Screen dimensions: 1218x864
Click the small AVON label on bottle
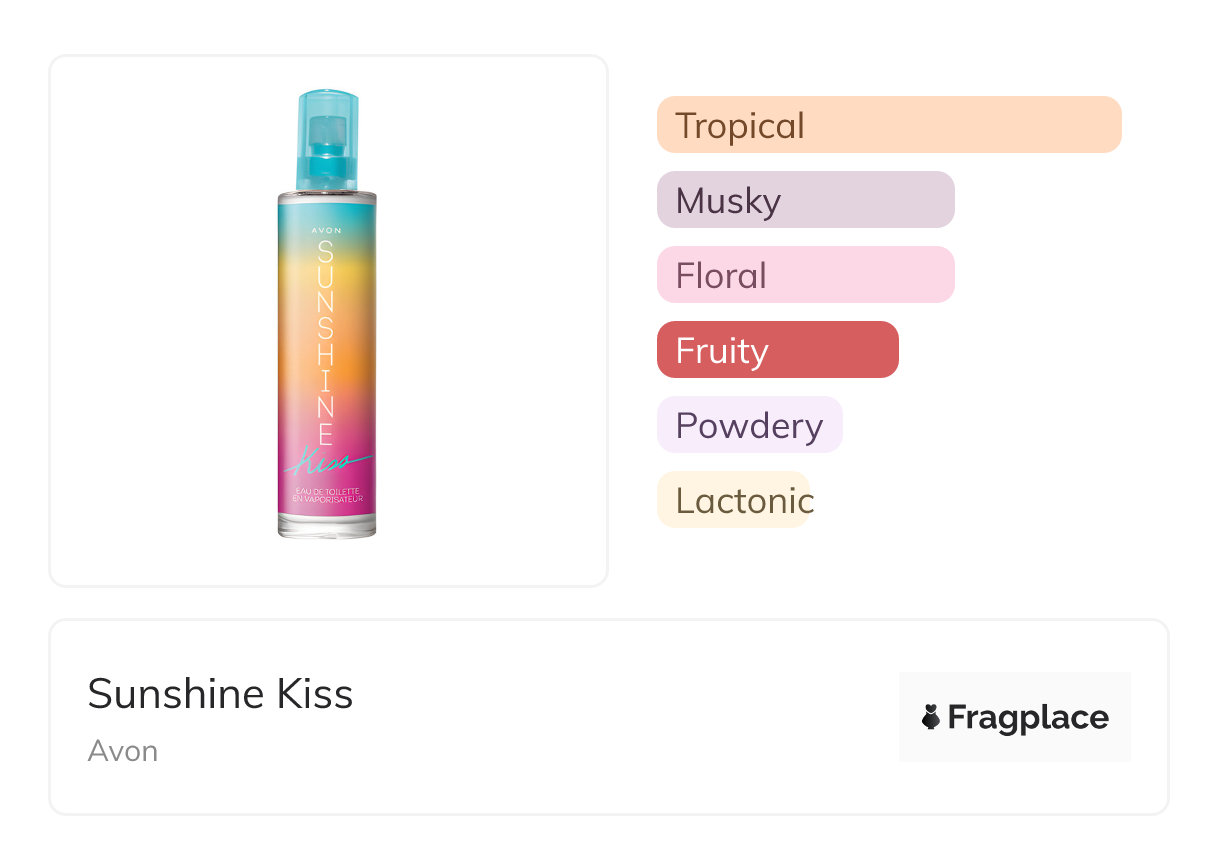327,231
